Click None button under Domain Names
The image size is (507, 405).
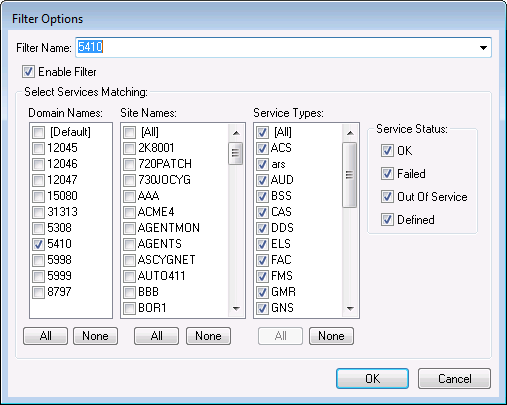[x=95, y=336]
